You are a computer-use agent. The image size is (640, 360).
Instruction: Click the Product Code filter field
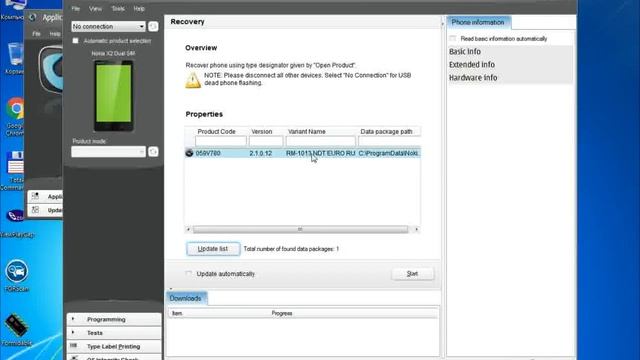220,141
